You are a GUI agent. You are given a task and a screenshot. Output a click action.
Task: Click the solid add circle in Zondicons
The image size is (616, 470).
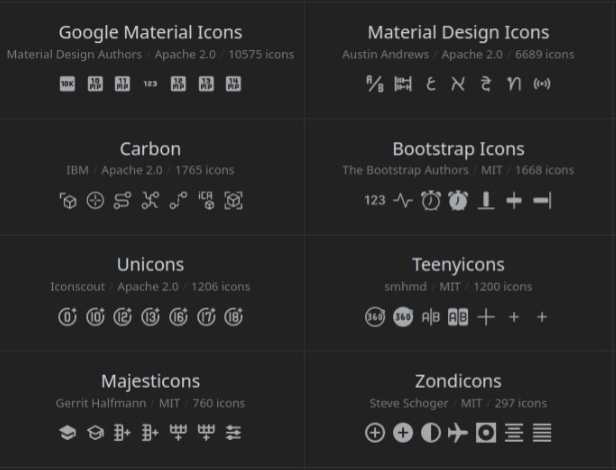(403, 433)
